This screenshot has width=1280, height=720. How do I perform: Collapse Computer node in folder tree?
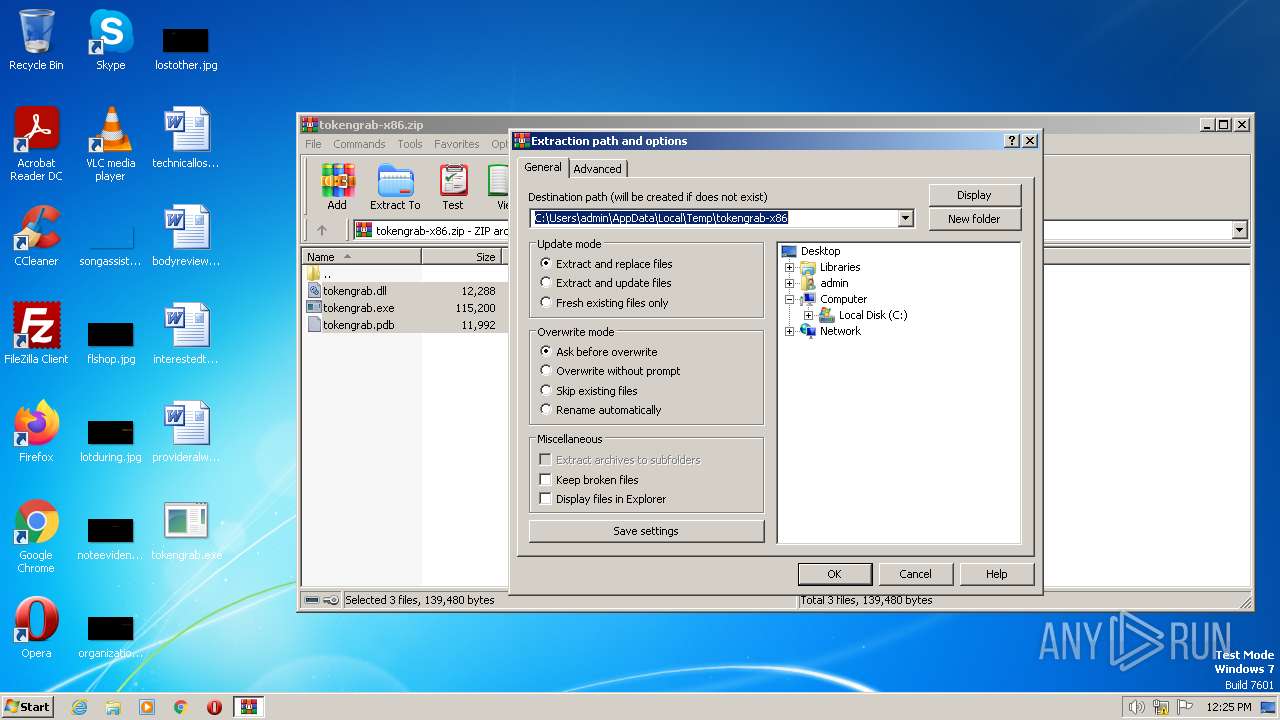click(789, 299)
